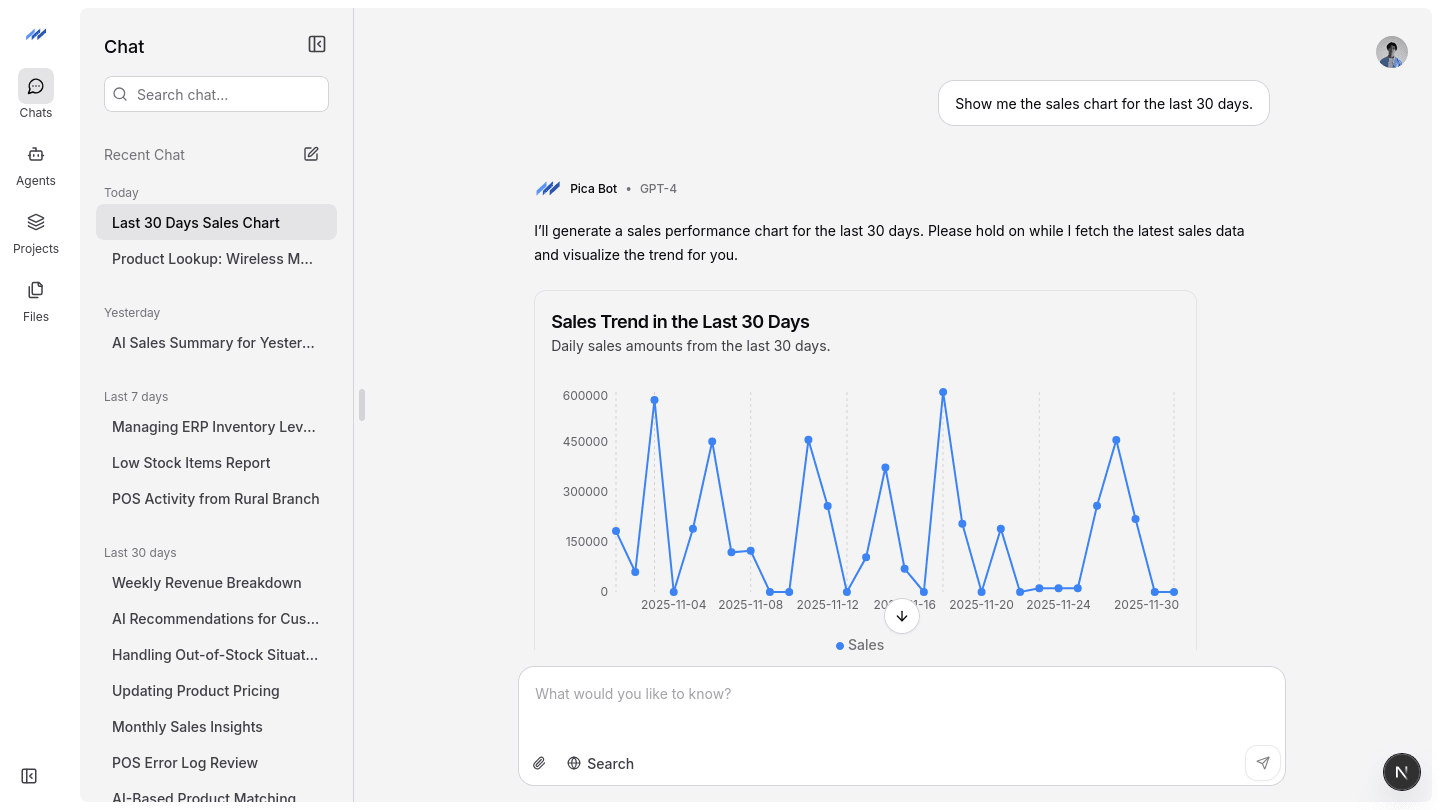The image size is (1440, 810).
Task: Click the scroll-to-bottom arrow button
Action: [x=902, y=616]
